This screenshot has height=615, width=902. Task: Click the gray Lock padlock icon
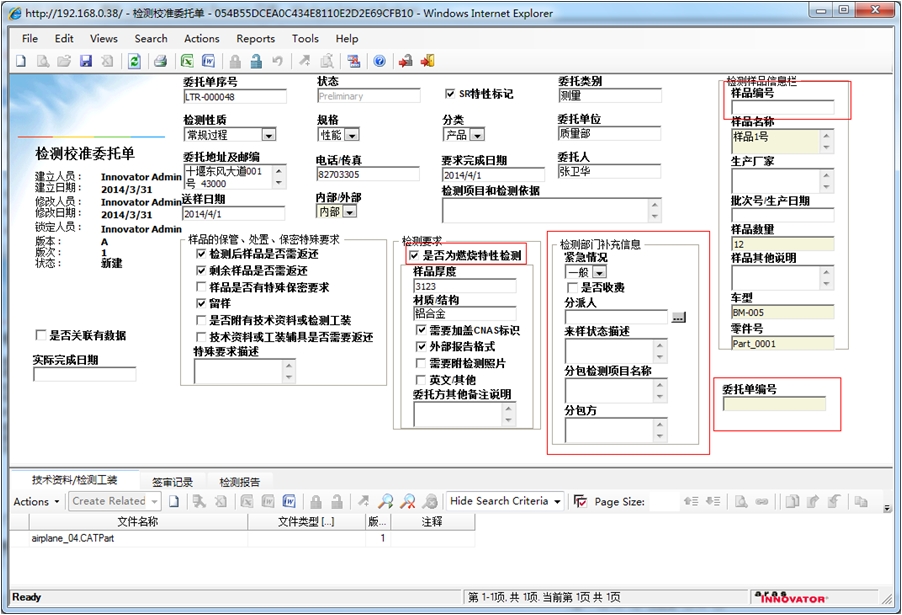point(235,61)
